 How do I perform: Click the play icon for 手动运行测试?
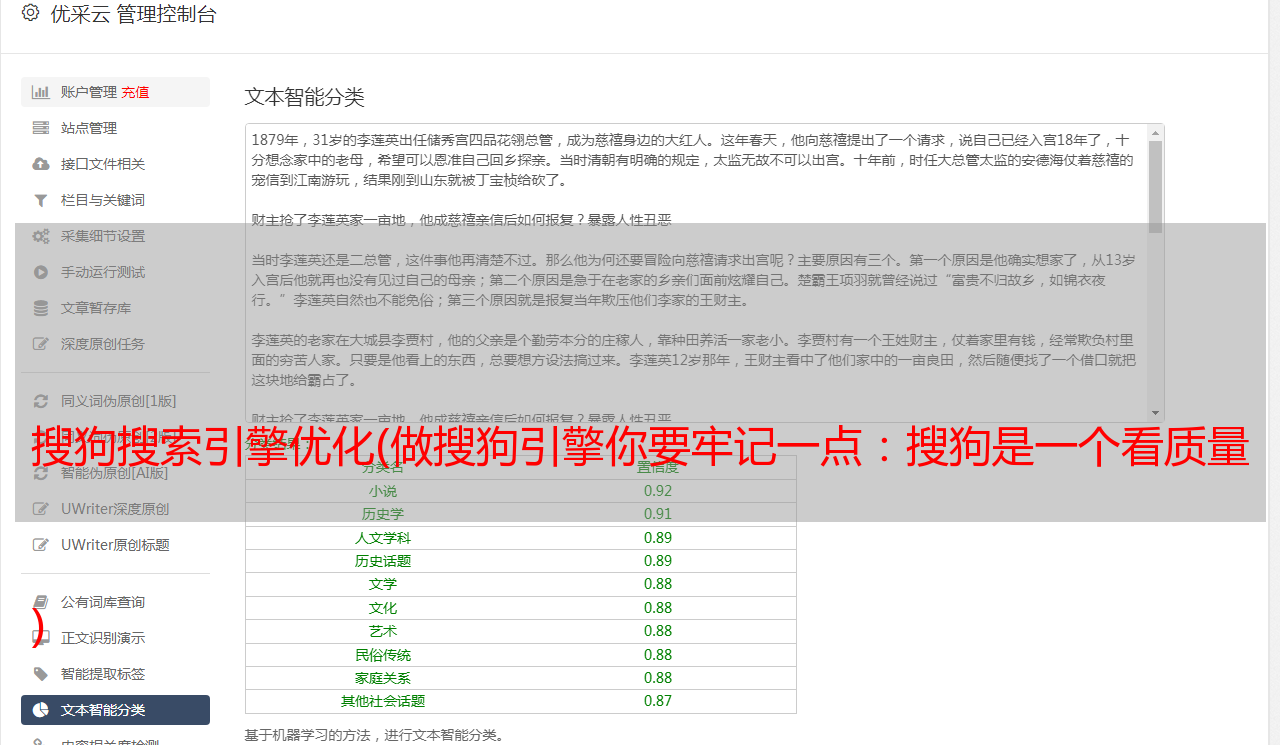[41, 272]
